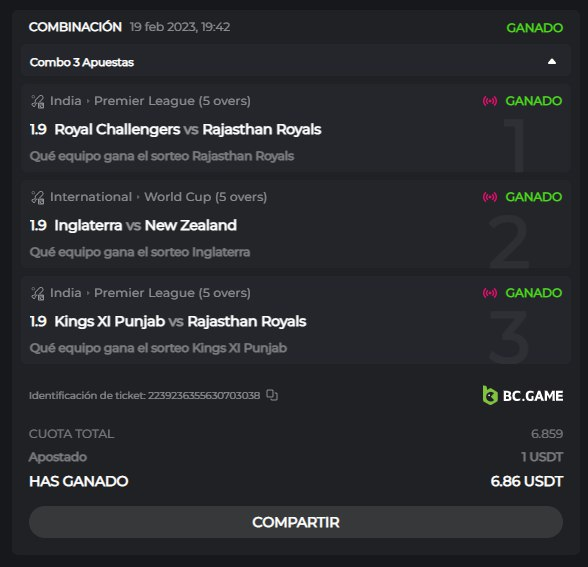Click the cricket icon beside International World Cup
This screenshot has width=588, height=567.
[x=38, y=197]
